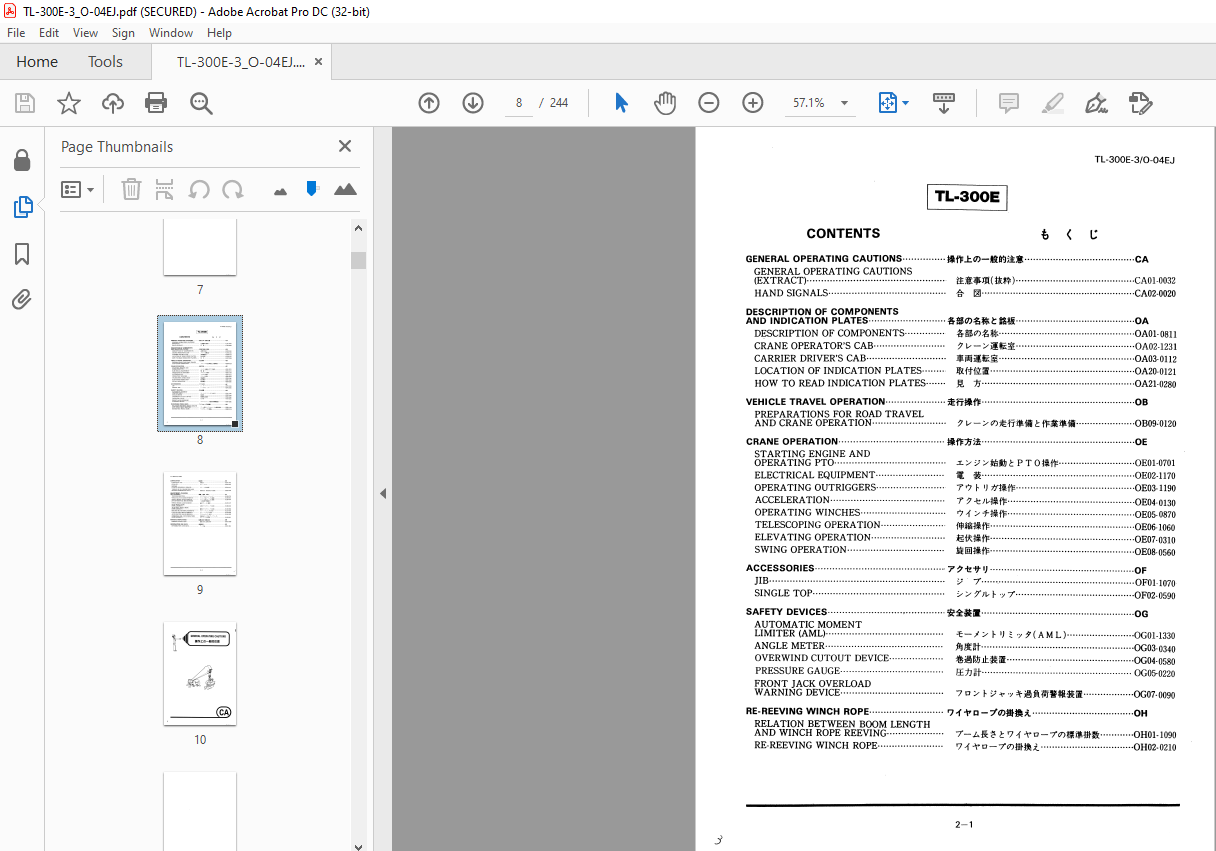
Task: Rotate pages counterclockwise in thumbnails panel
Action: click(199, 189)
